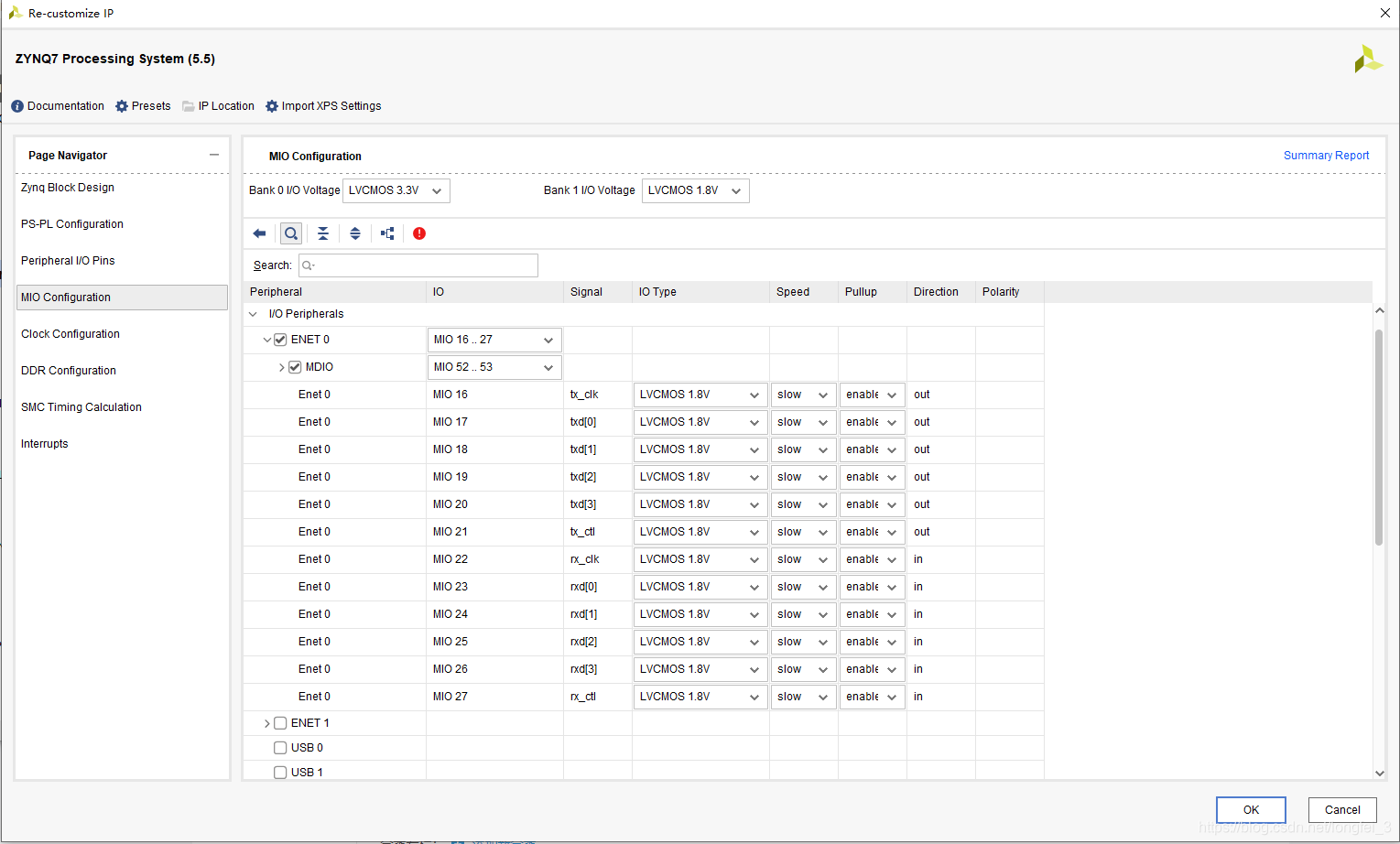Screen dimensions: 1400x844
Task: Open DDR Configuration page
Action: (69, 371)
